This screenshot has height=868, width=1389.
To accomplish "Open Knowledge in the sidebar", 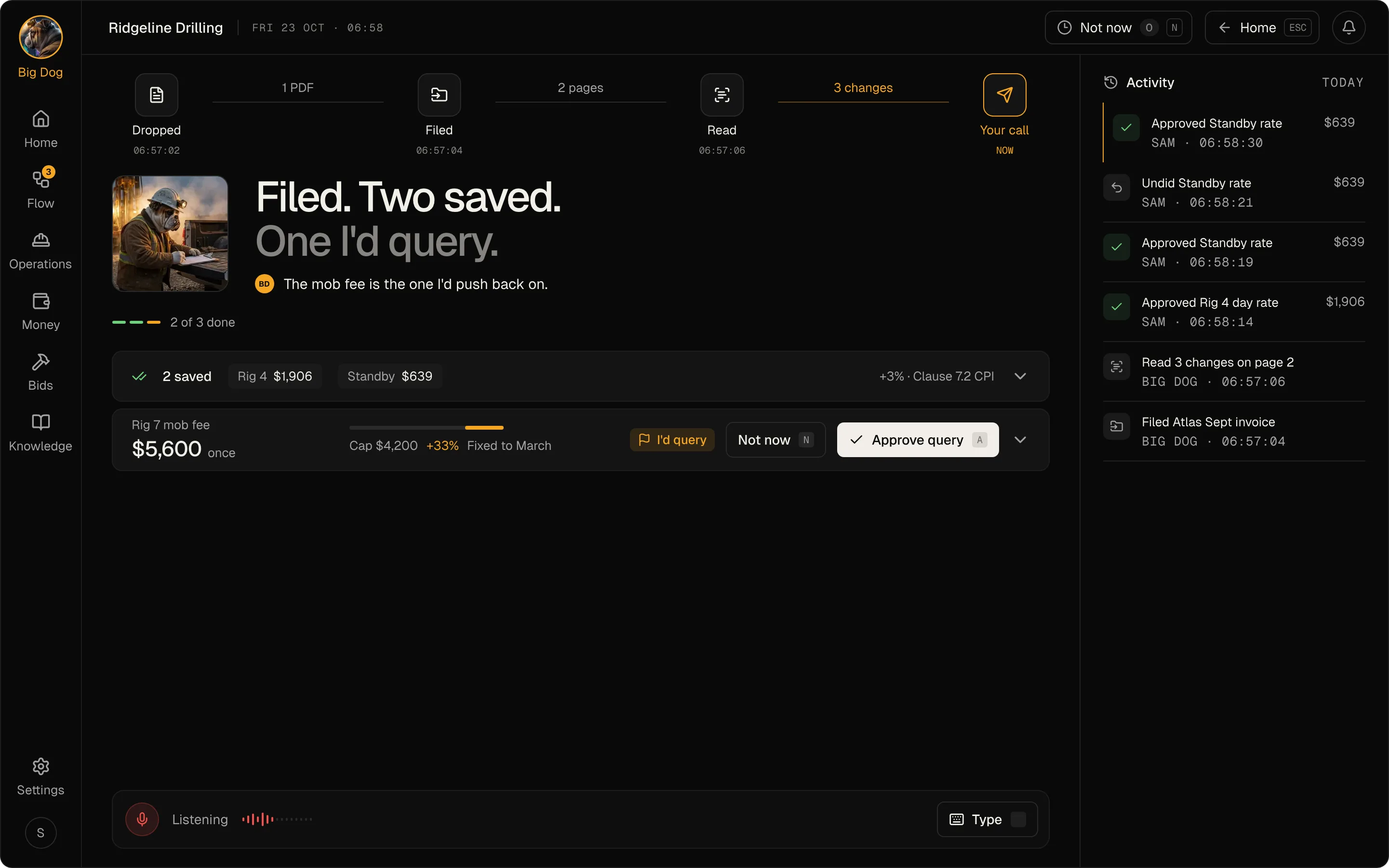I will (40, 434).
